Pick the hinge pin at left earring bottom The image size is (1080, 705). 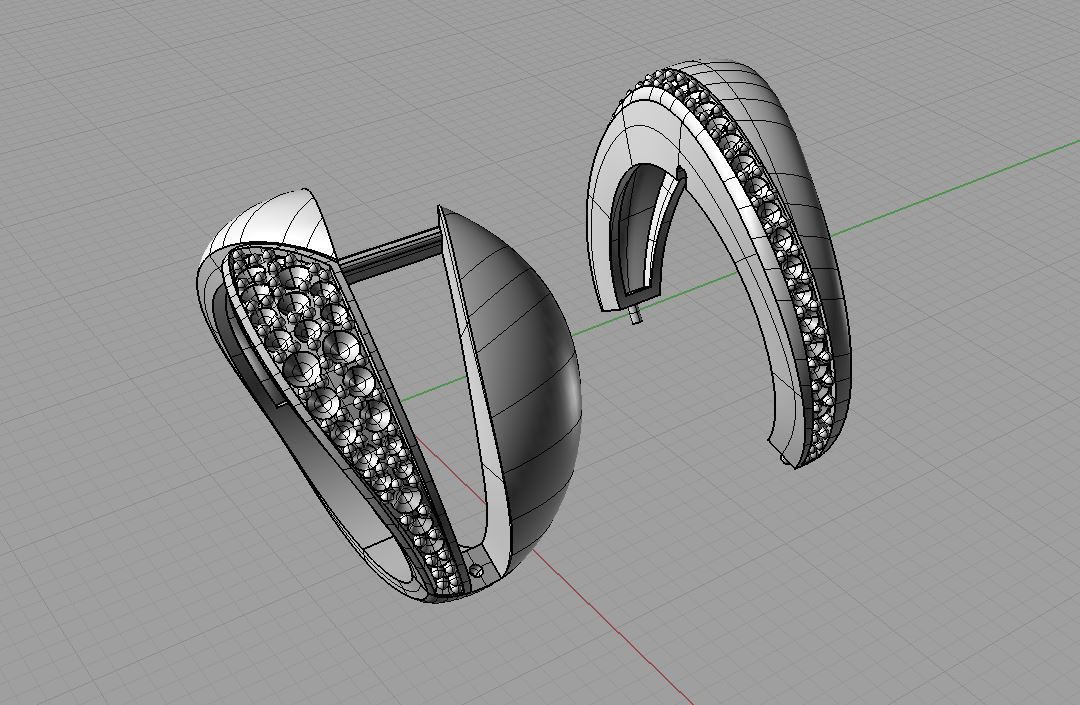(476, 570)
